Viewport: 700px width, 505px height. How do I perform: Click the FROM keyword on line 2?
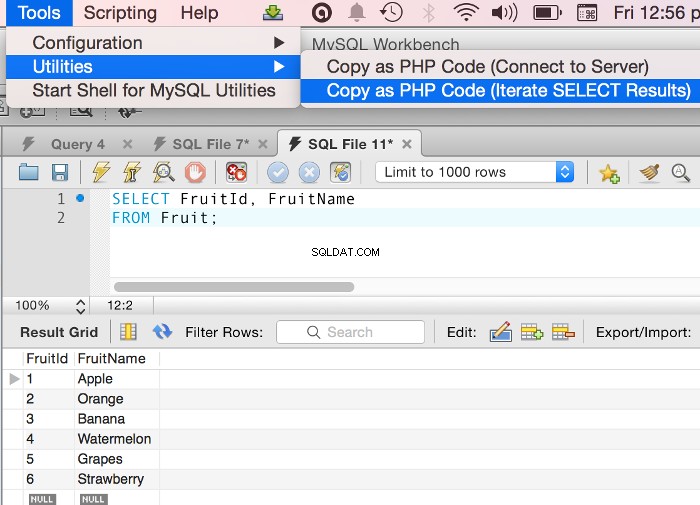point(131,218)
